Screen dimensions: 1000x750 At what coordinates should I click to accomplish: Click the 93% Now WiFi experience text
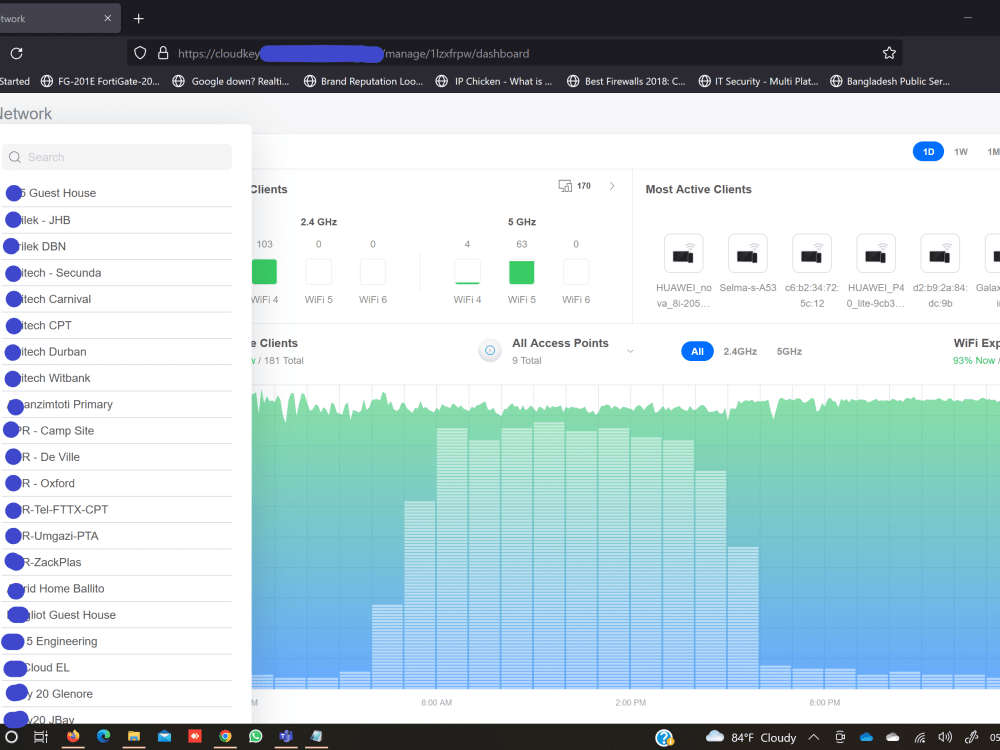[x=973, y=361]
